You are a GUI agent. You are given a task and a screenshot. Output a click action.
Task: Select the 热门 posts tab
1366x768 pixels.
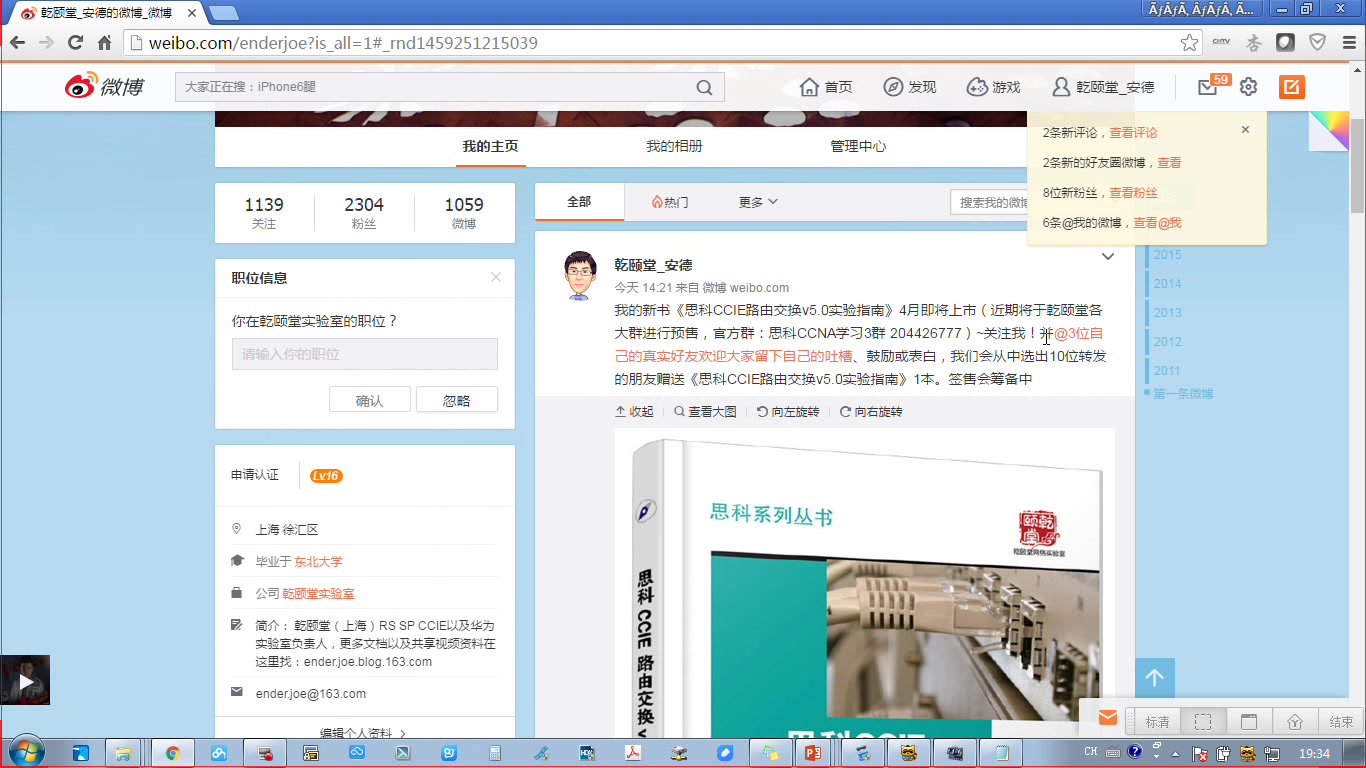click(669, 202)
